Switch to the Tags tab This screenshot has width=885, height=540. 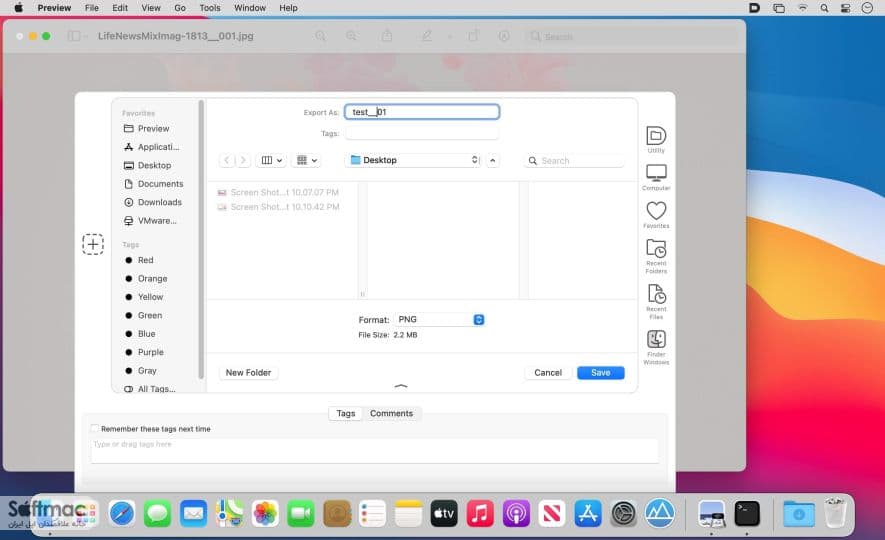pos(345,414)
